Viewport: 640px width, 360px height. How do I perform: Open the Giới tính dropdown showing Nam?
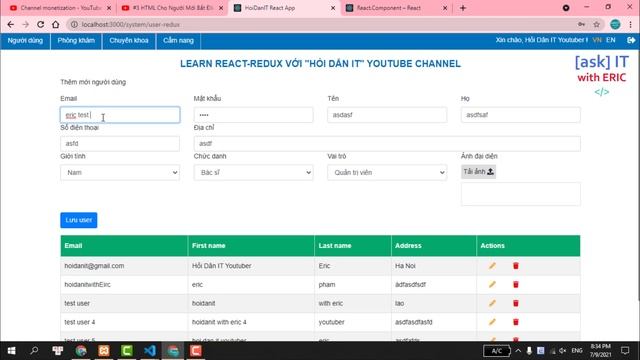[120, 173]
